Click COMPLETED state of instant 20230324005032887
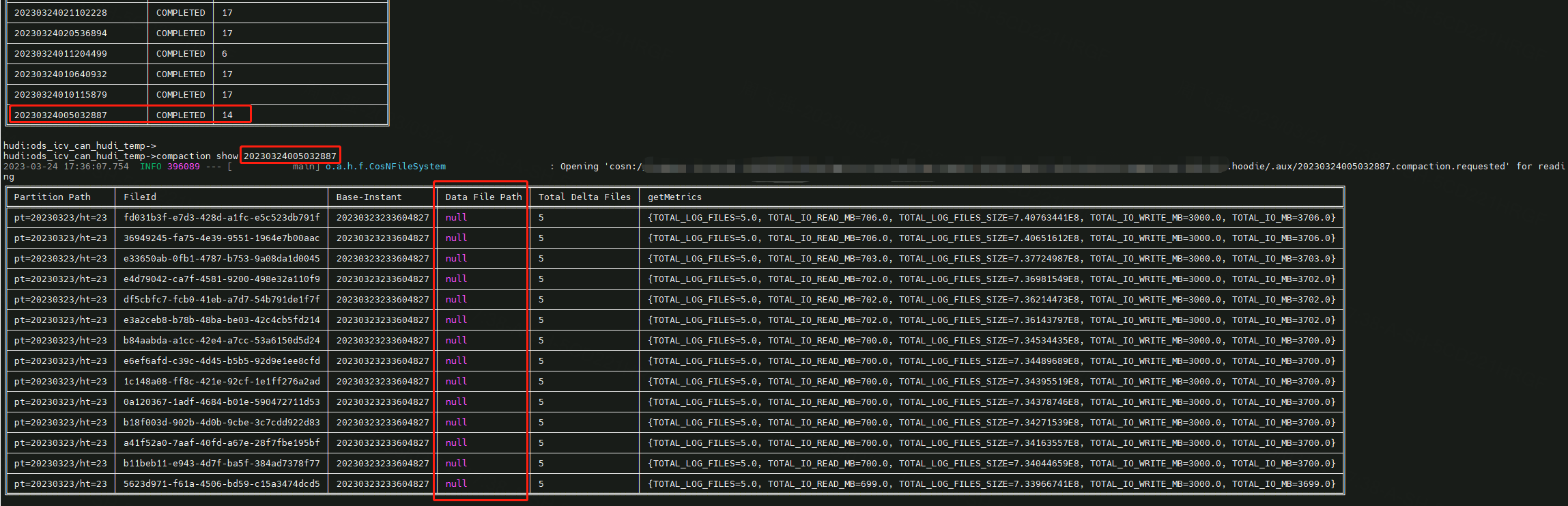Viewport: 1568px width, 506px height. pos(181,115)
